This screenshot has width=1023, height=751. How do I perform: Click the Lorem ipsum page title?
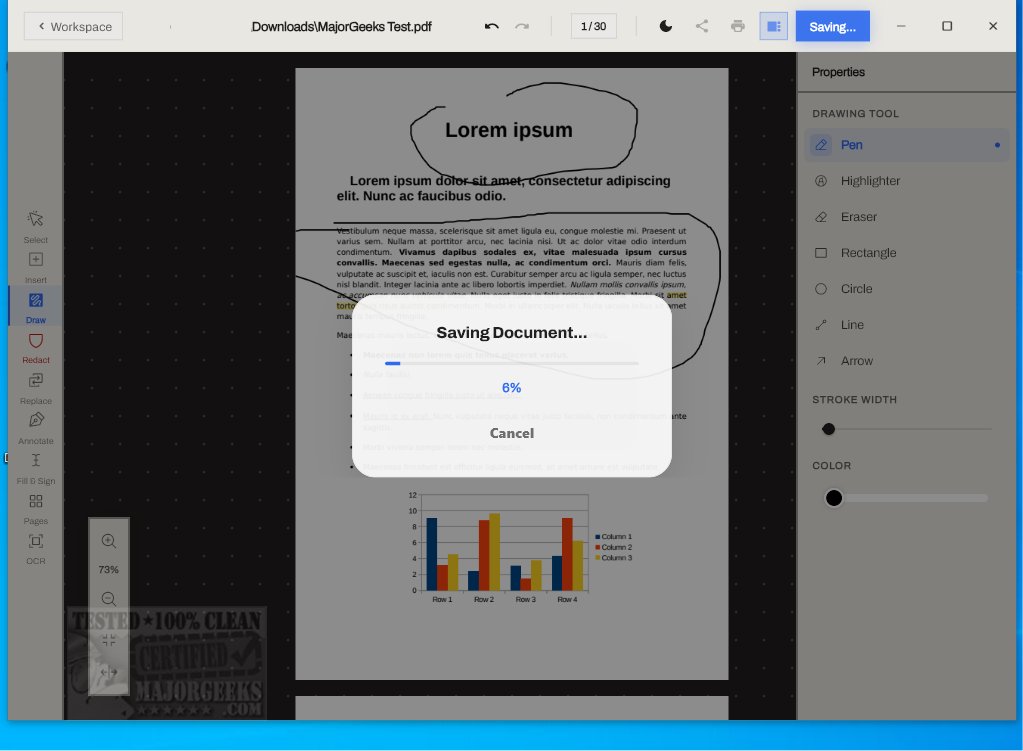point(509,130)
